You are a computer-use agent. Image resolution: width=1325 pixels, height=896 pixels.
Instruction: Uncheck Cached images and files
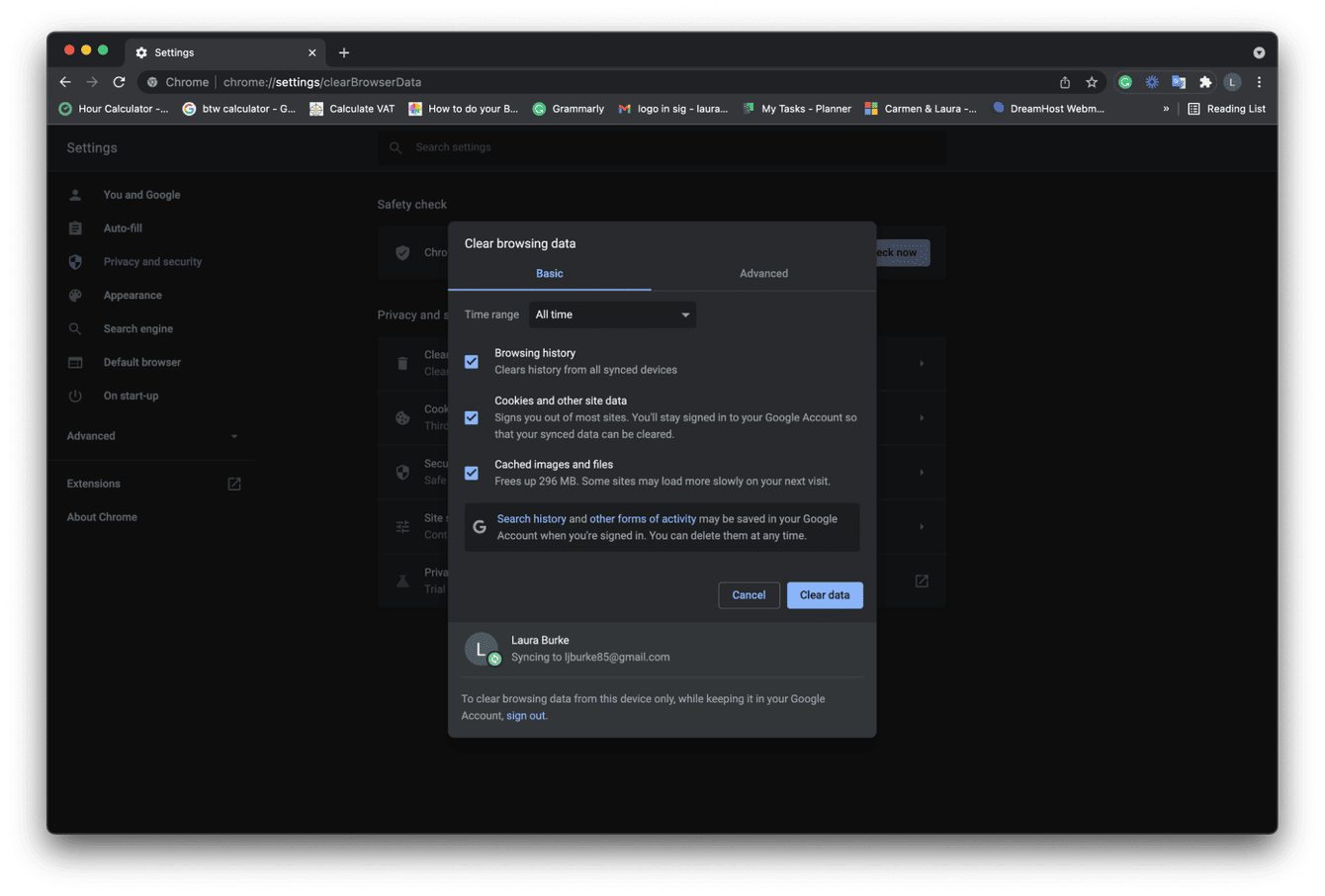pos(471,473)
